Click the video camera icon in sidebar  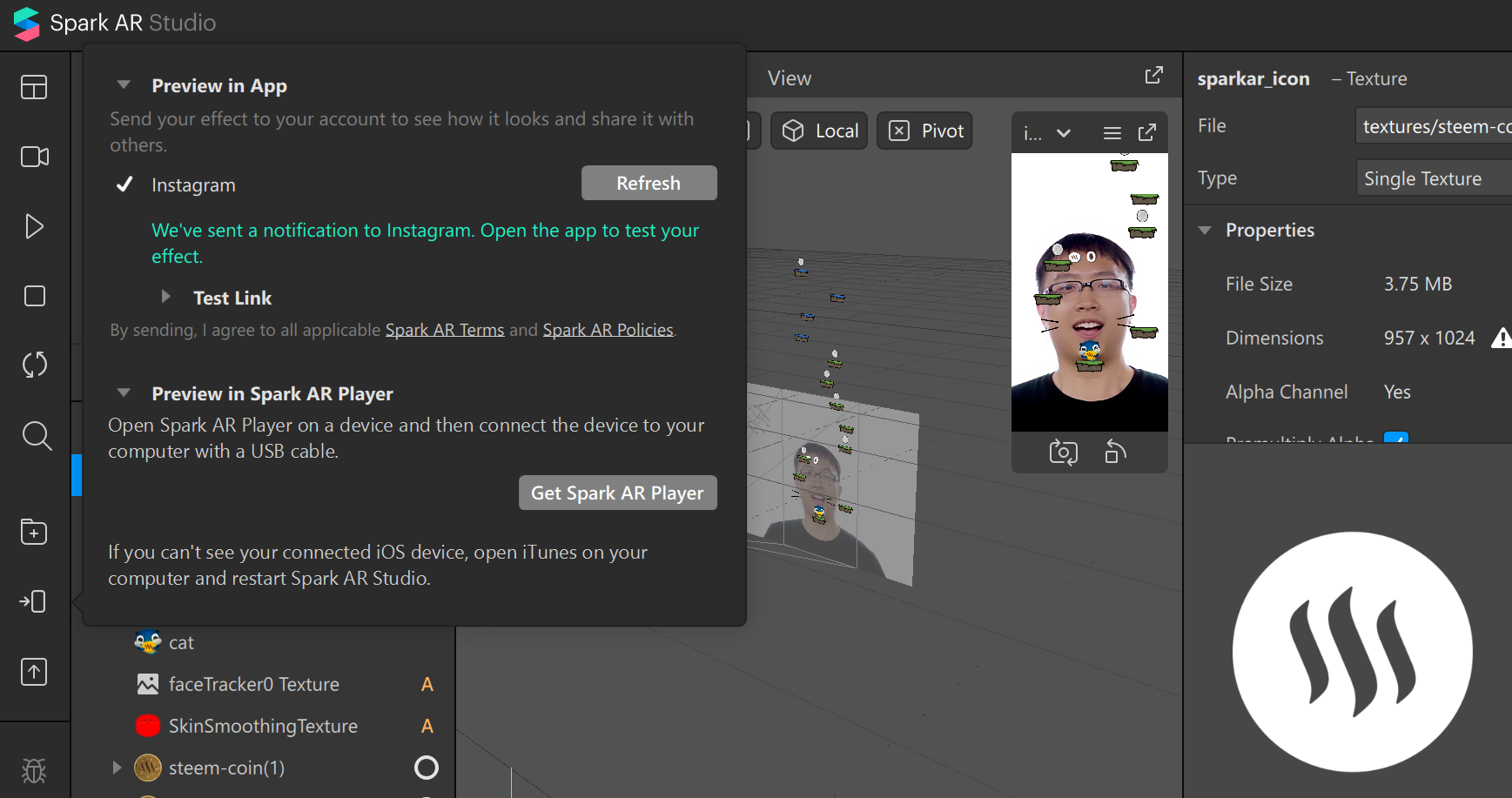(34, 157)
